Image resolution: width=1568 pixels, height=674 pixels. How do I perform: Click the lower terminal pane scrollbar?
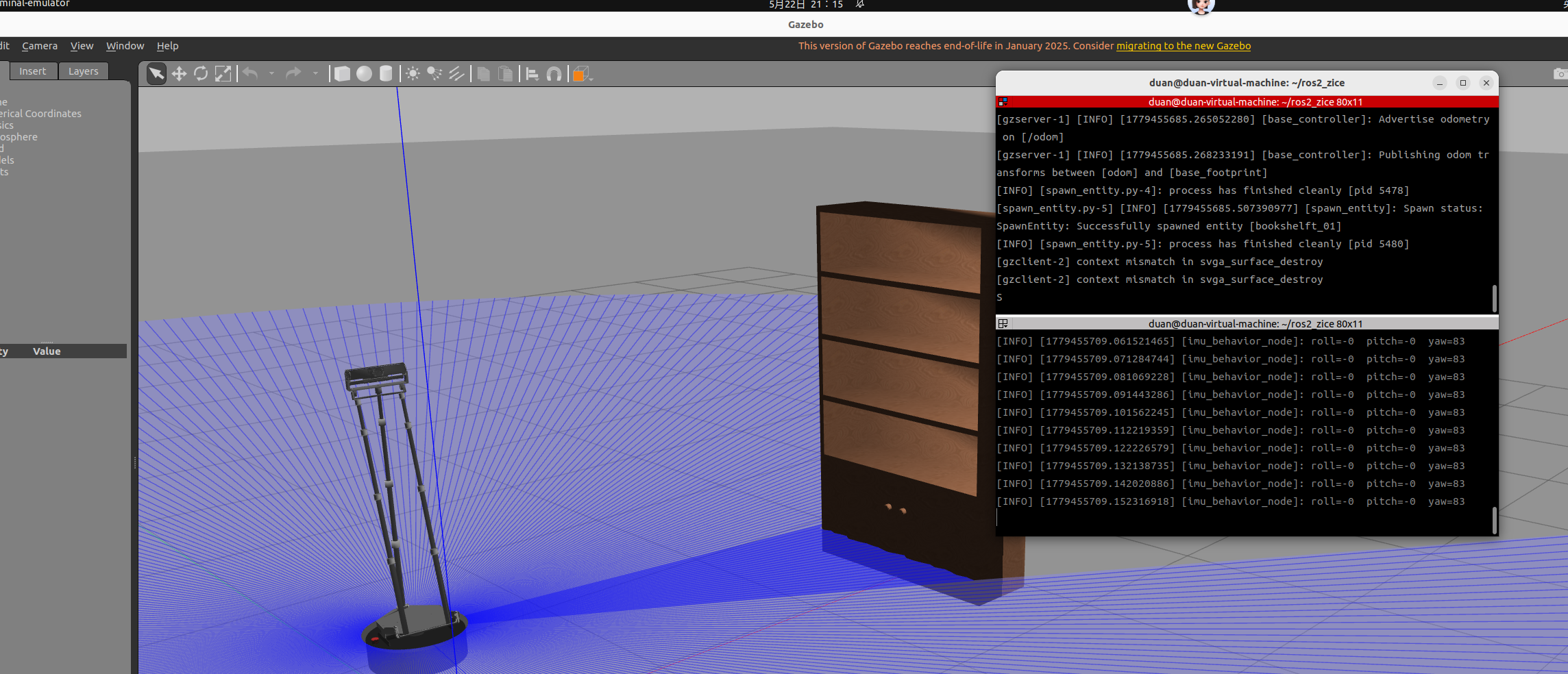tap(1494, 521)
